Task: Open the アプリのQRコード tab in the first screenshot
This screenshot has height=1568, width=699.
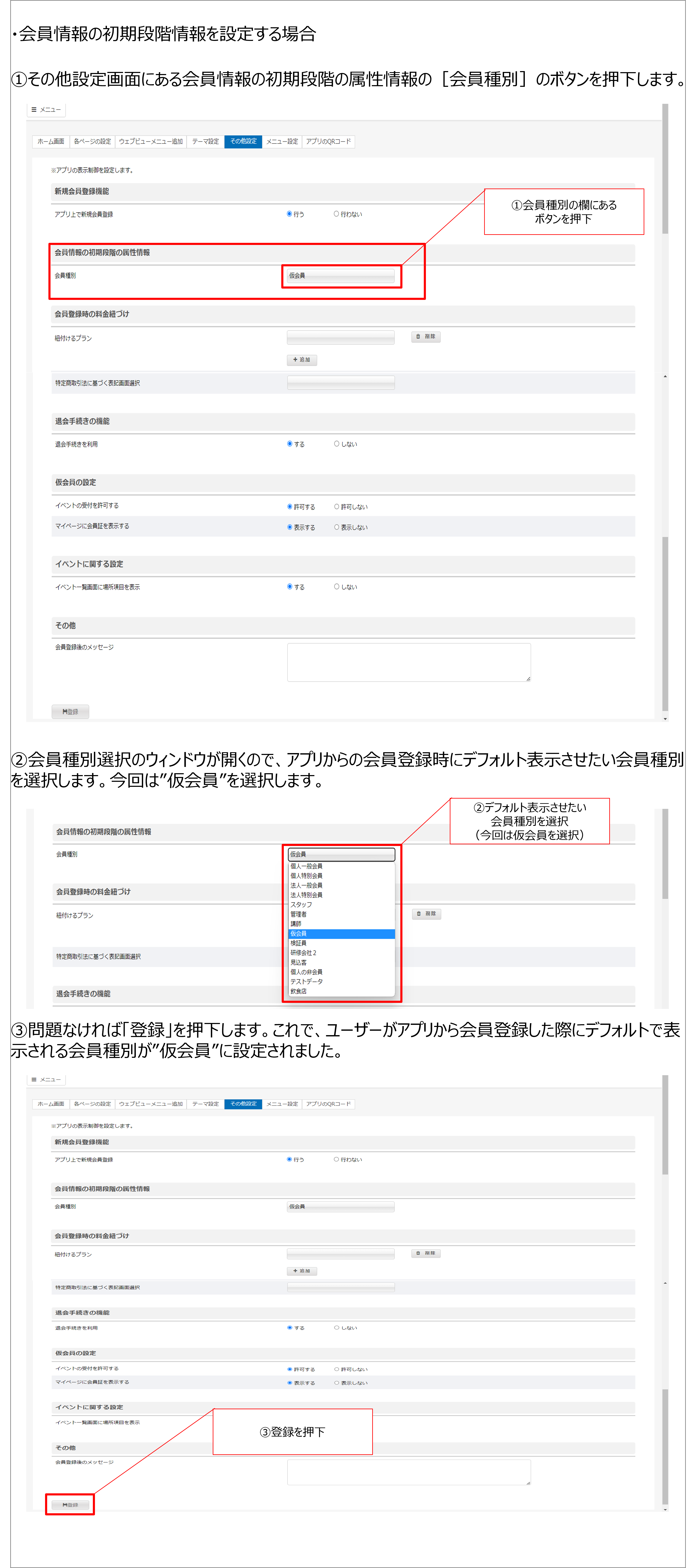Action: pos(328,141)
